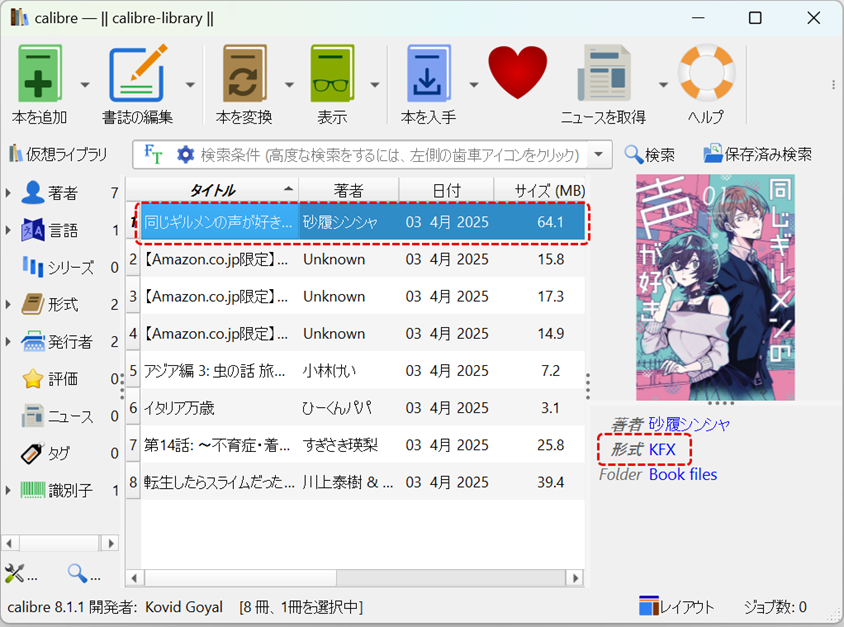Sort by the サイズ (MB) column header
This screenshot has width=844, height=627.
point(540,190)
